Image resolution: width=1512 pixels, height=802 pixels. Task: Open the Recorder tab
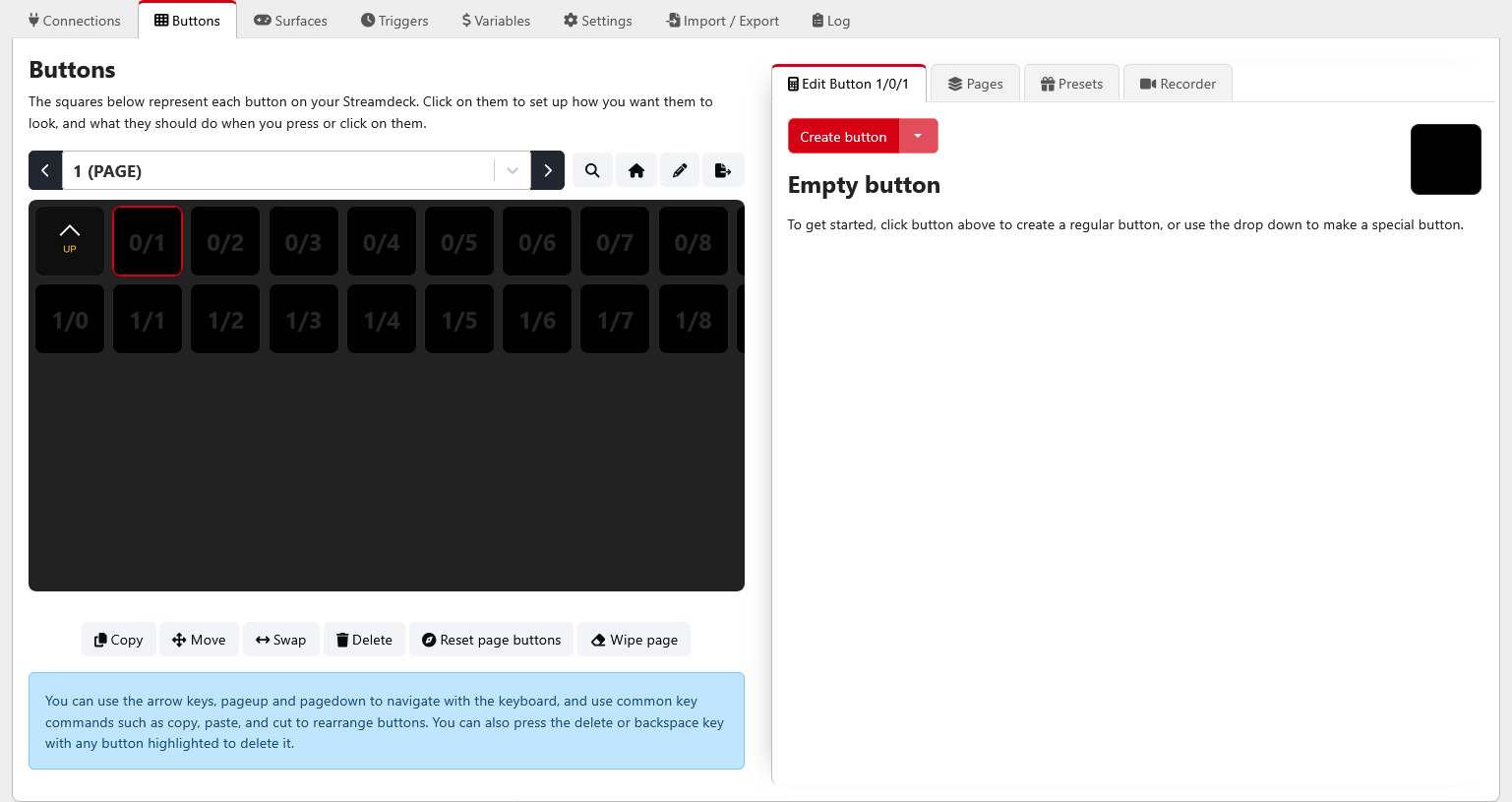click(x=1178, y=84)
